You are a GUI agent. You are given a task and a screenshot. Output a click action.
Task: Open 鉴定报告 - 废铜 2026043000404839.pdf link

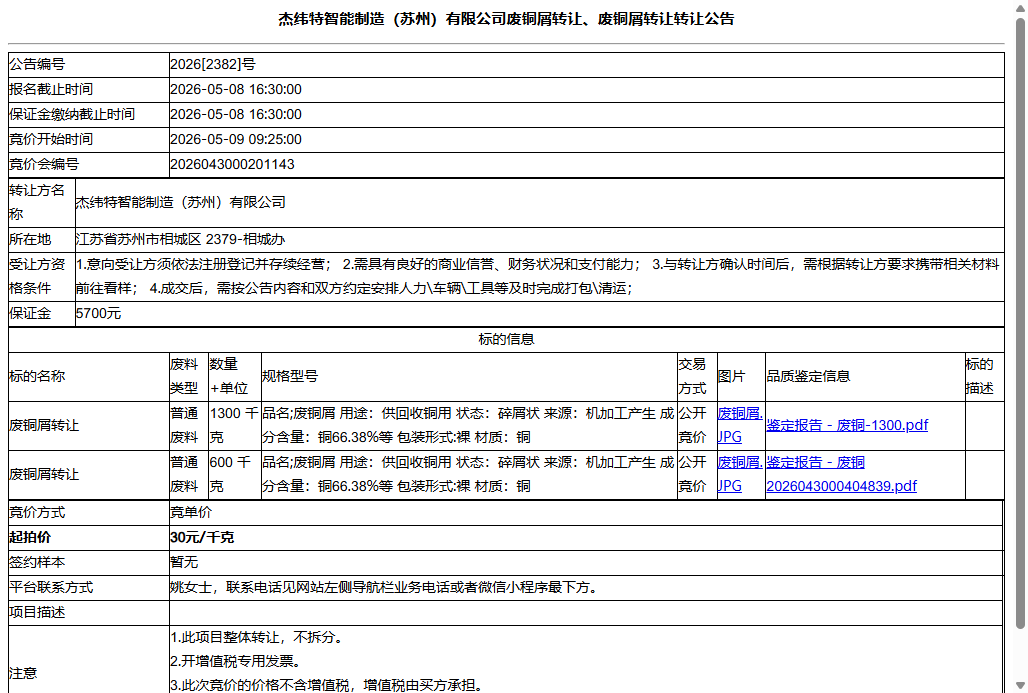pos(841,474)
